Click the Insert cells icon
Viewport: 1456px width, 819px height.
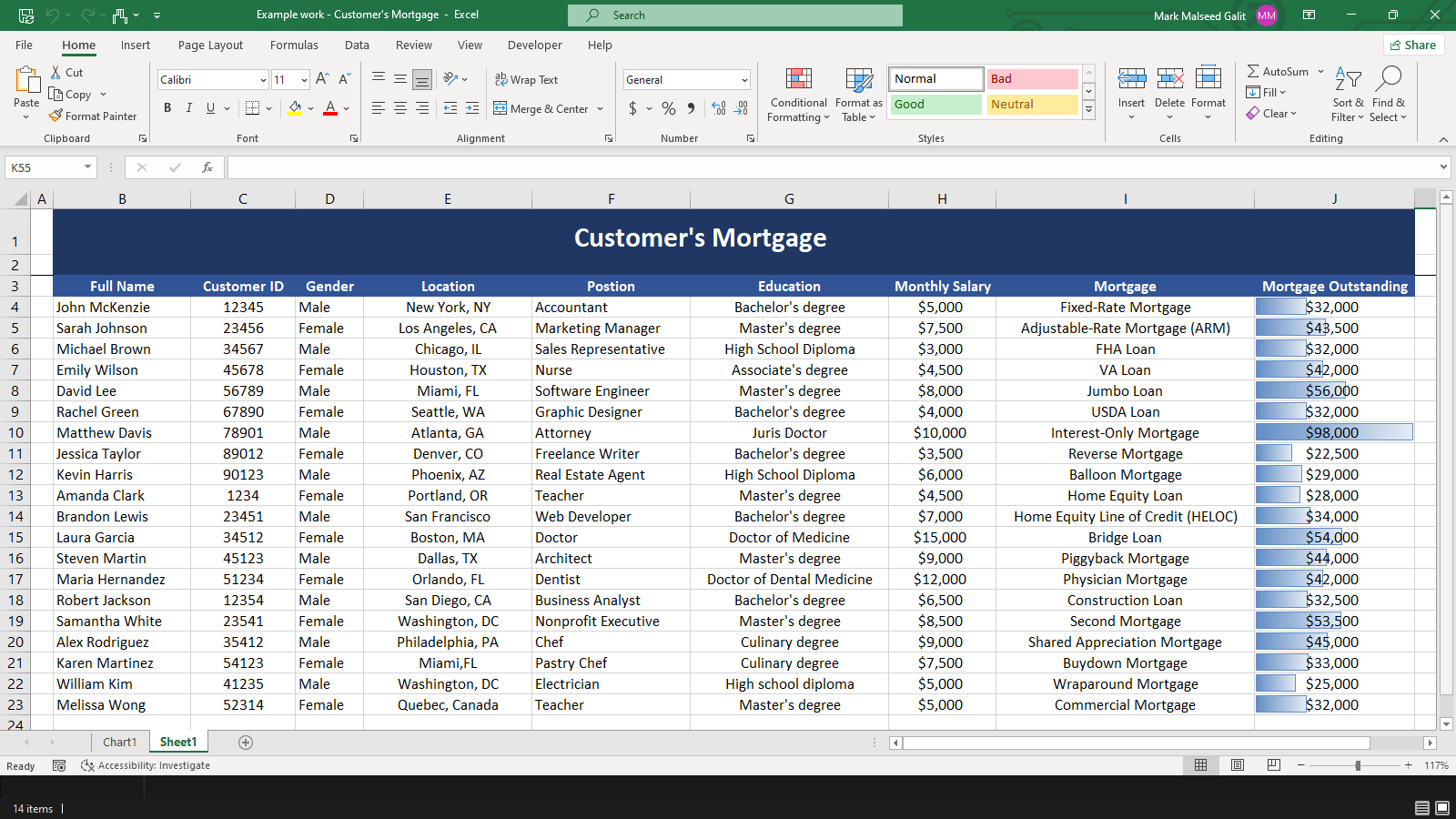click(x=1132, y=79)
